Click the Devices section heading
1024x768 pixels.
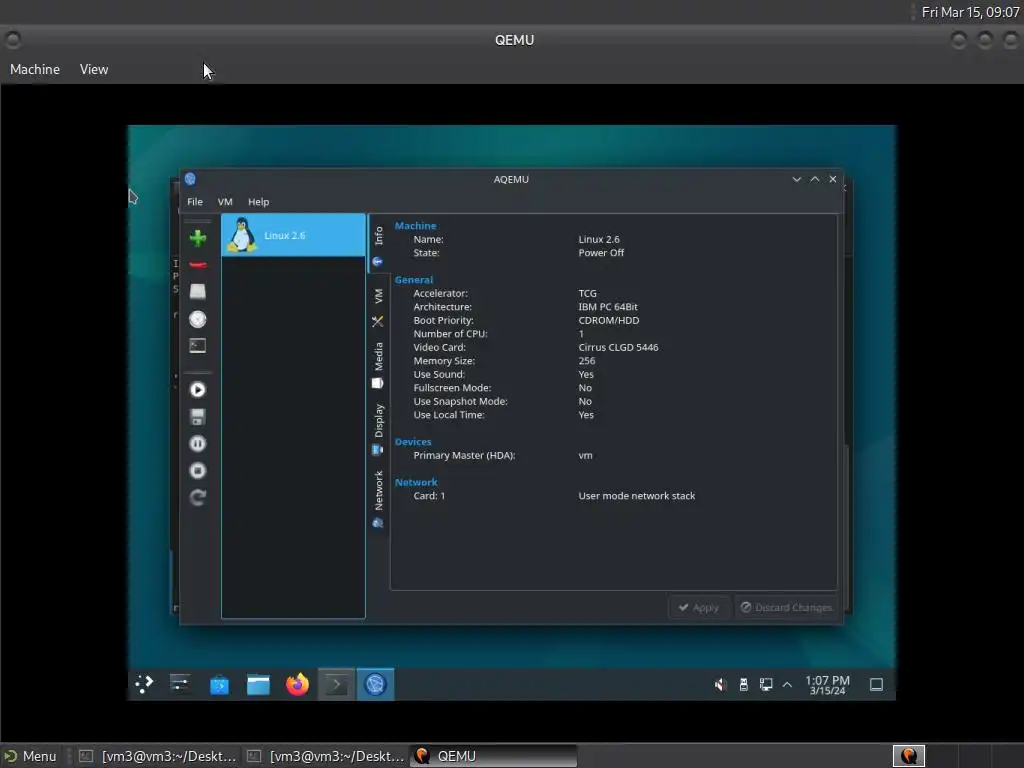click(413, 441)
